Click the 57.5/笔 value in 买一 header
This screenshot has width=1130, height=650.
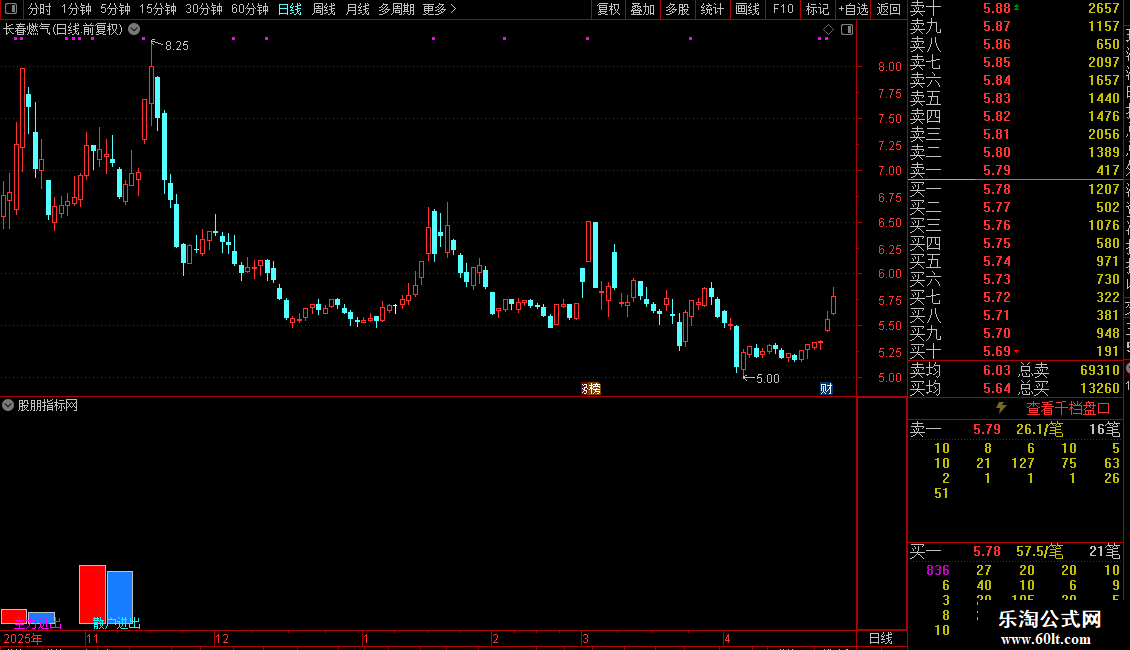[x=1039, y=551]
